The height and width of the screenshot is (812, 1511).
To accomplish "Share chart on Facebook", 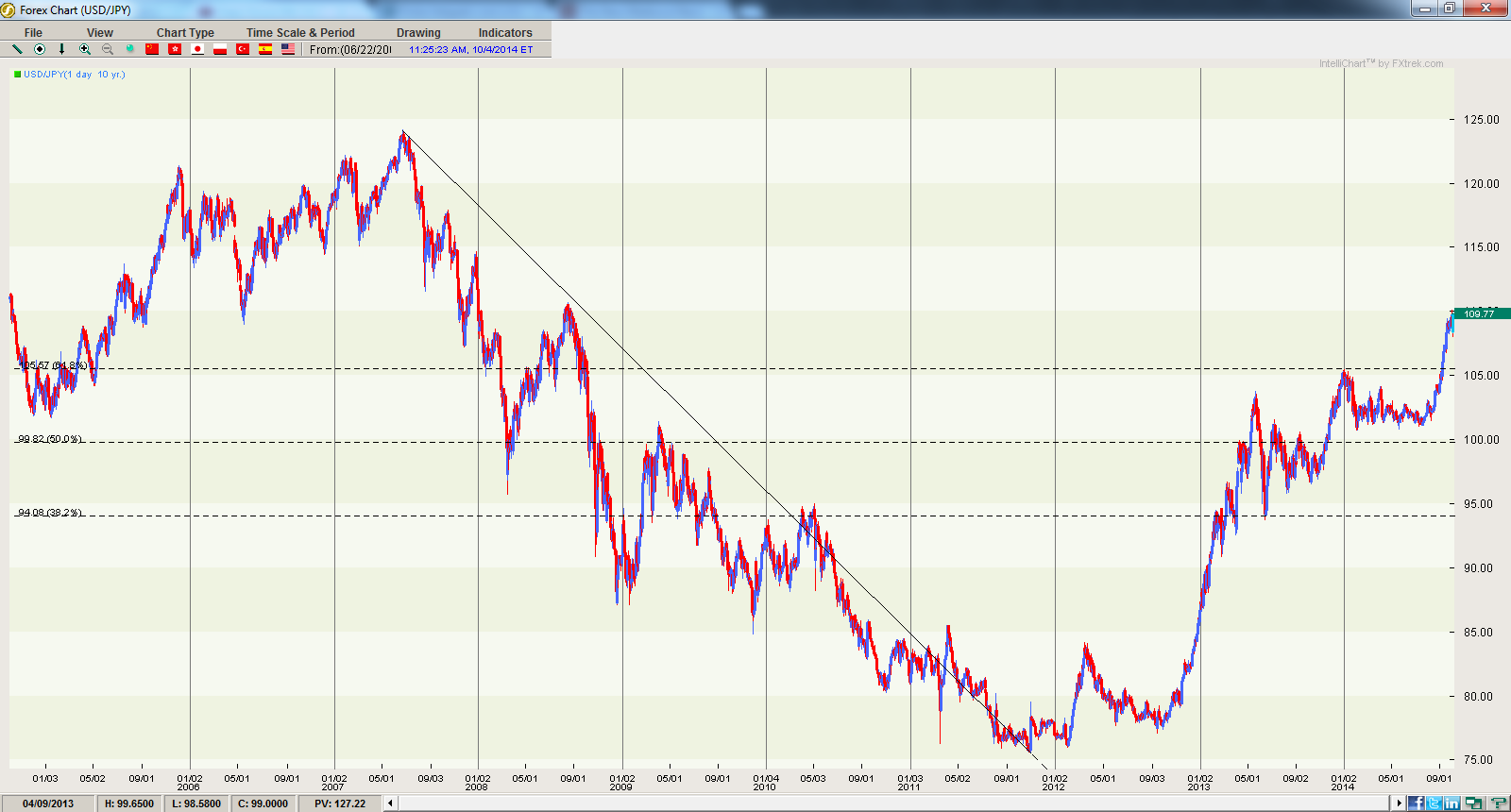I will pyautogui.click(x=1416, y=803).
